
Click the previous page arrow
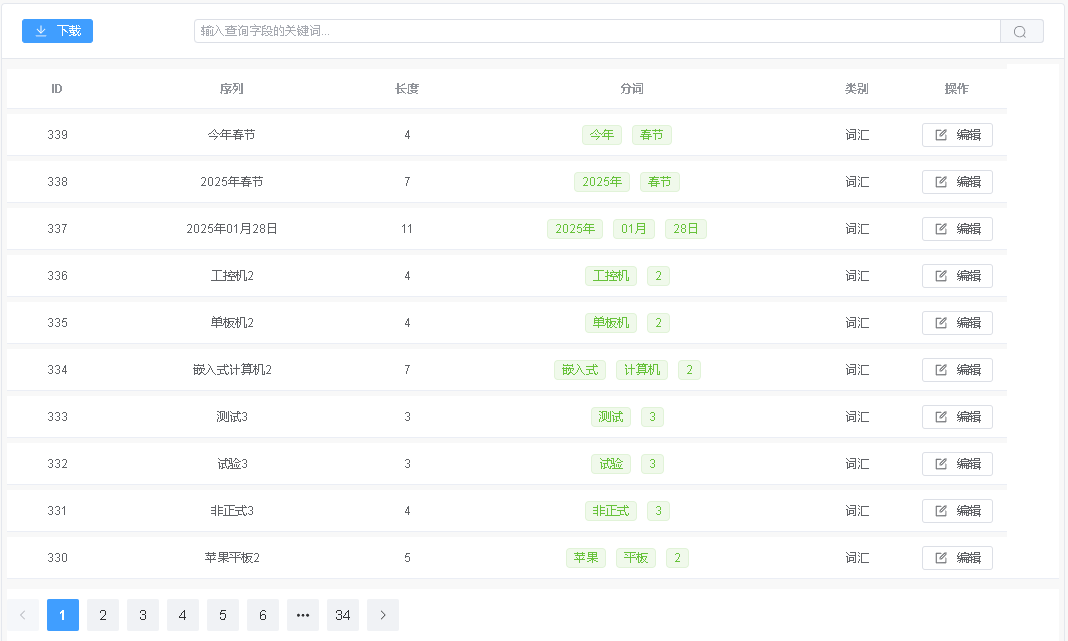click(23, 615)
